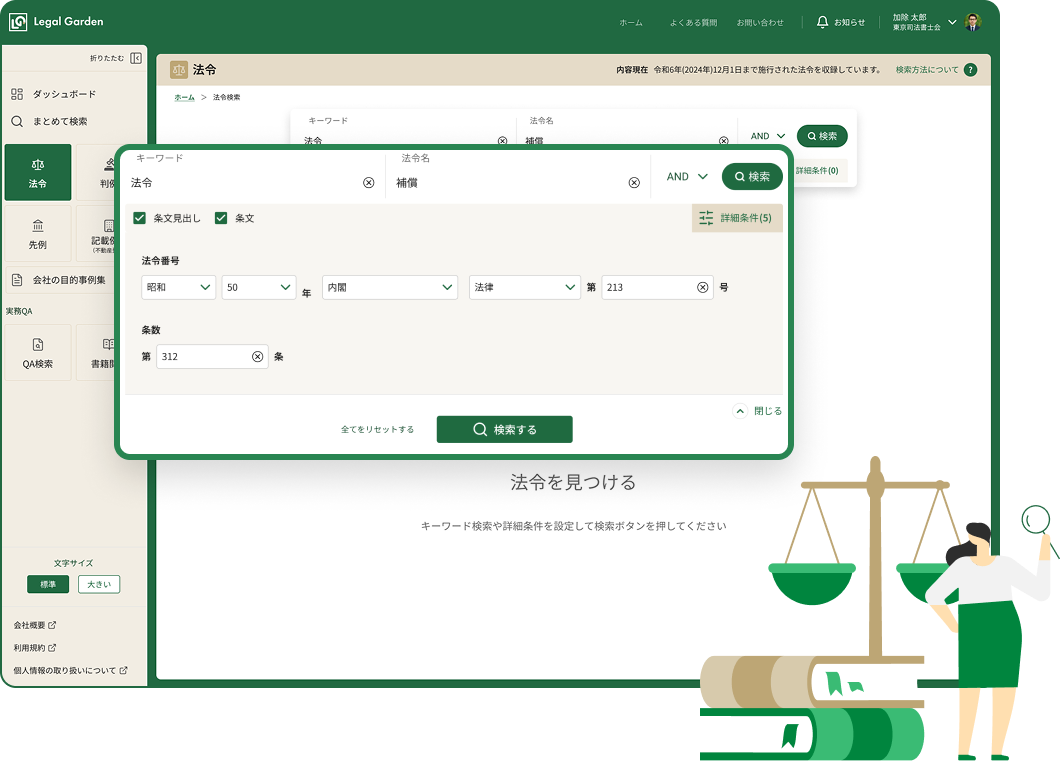Toggle the 条文 checkbox
Viewport: 1060px width, 761px height.
click(x=220, y=218)
